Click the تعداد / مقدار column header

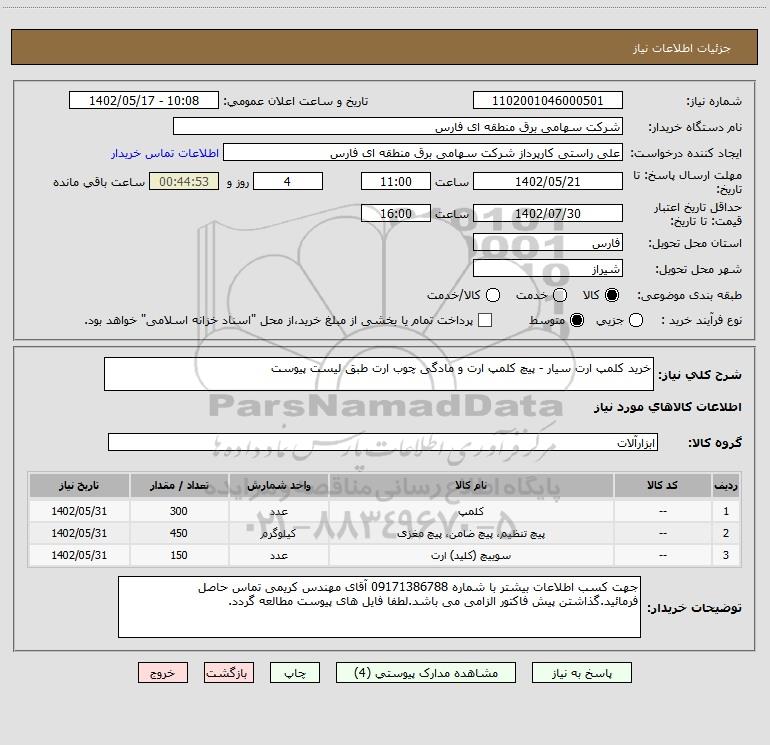click(x=179, y=485)
